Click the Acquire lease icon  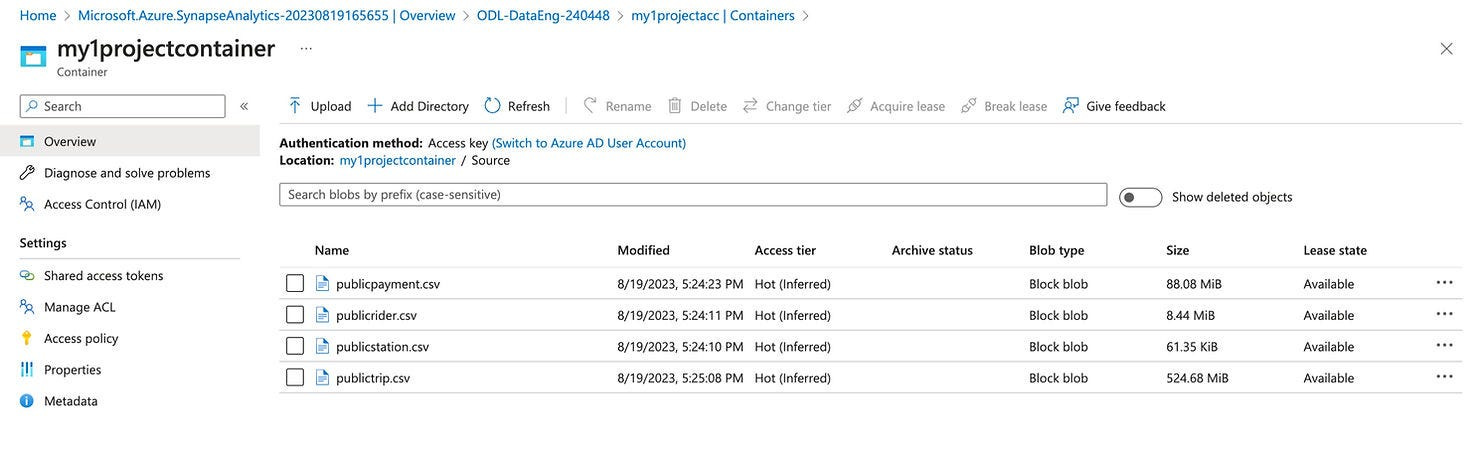(854, 106)
